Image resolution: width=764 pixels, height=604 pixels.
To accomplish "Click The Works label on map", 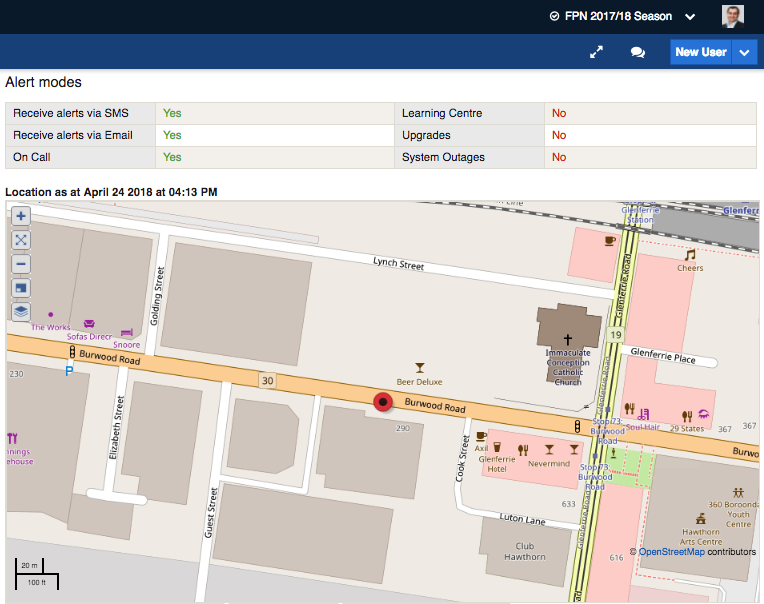I will (x=51, y=327).
